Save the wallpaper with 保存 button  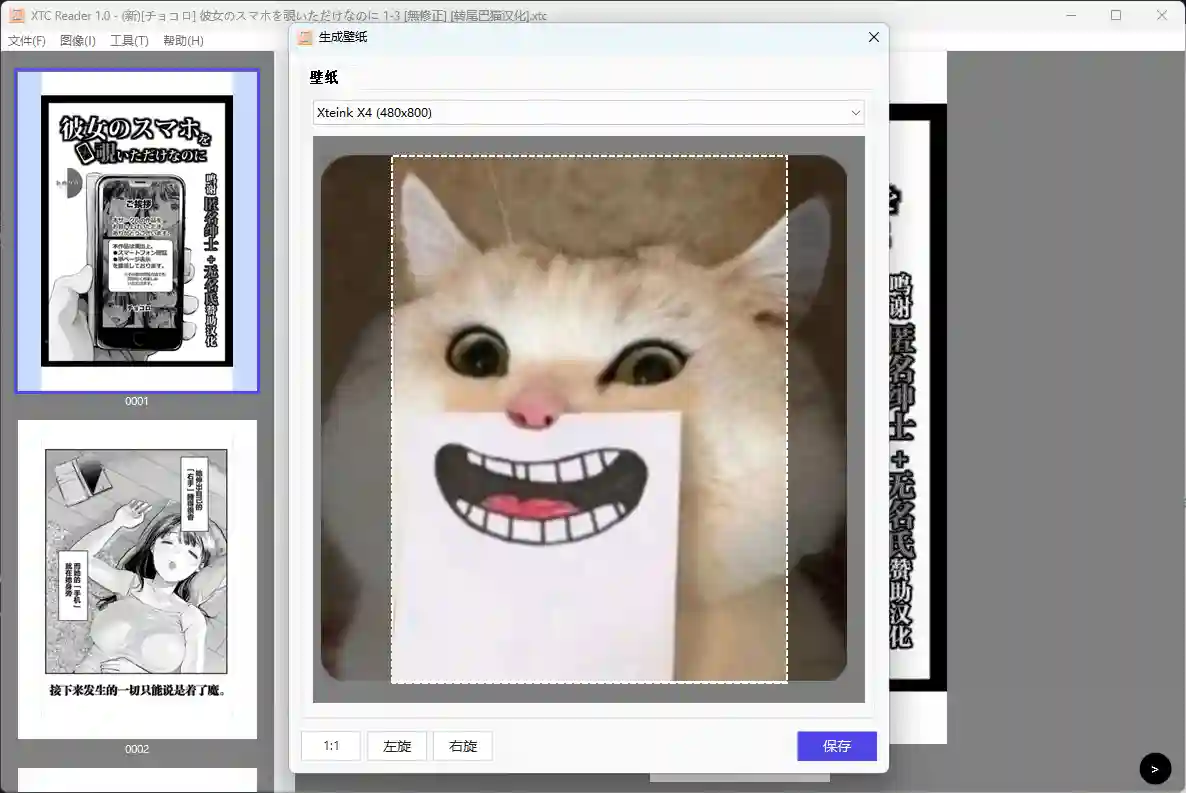[837, 746]
